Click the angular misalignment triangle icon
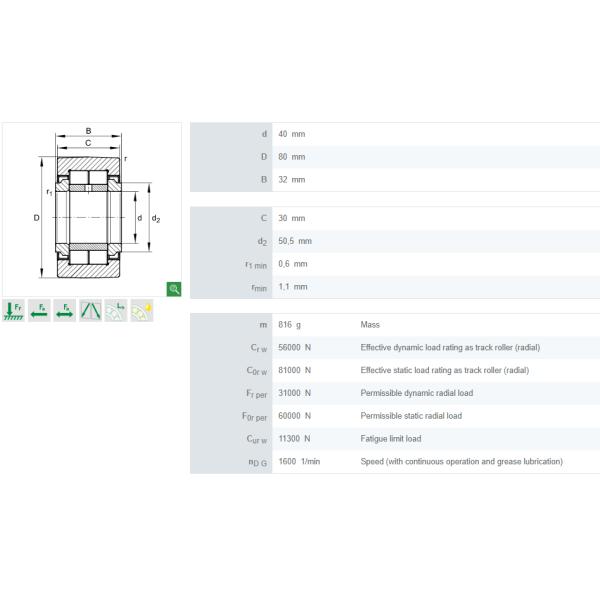This screenshot has width=600, height=600. (x=91, y=310)
